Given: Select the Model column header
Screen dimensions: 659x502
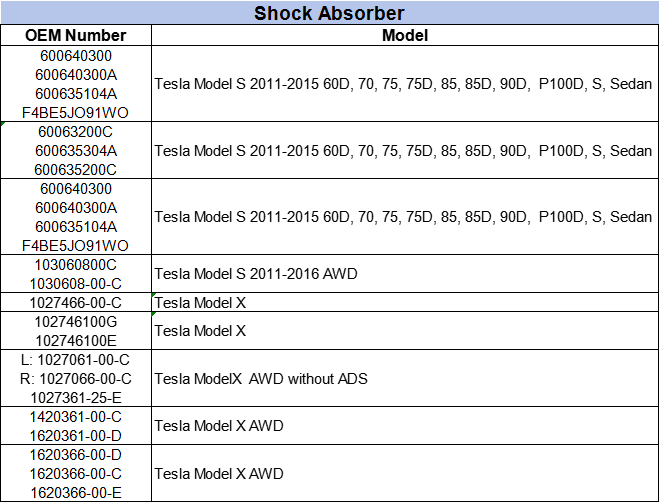Looking at the screenshot, I should pyautogui.click(x=403, y=35).
